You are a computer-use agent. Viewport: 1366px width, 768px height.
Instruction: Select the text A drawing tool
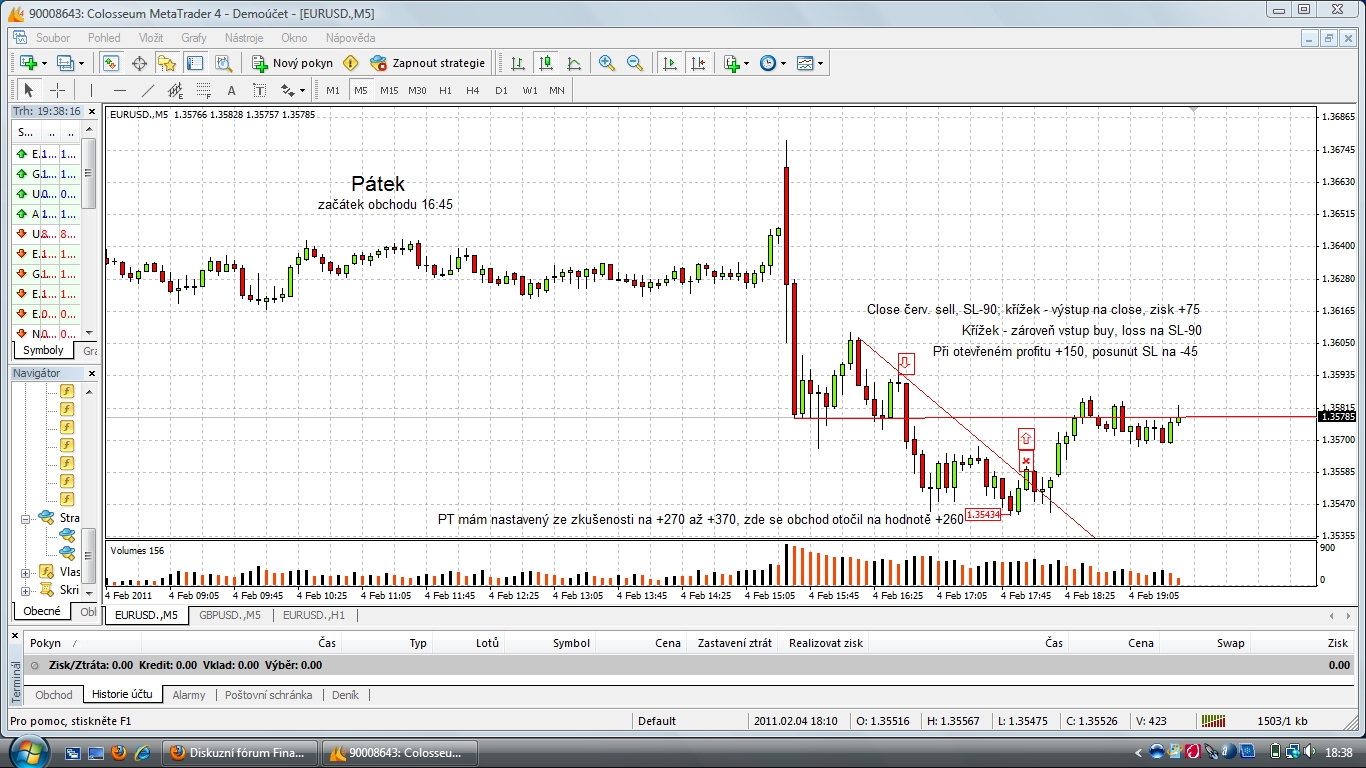[x=232, y=90]
